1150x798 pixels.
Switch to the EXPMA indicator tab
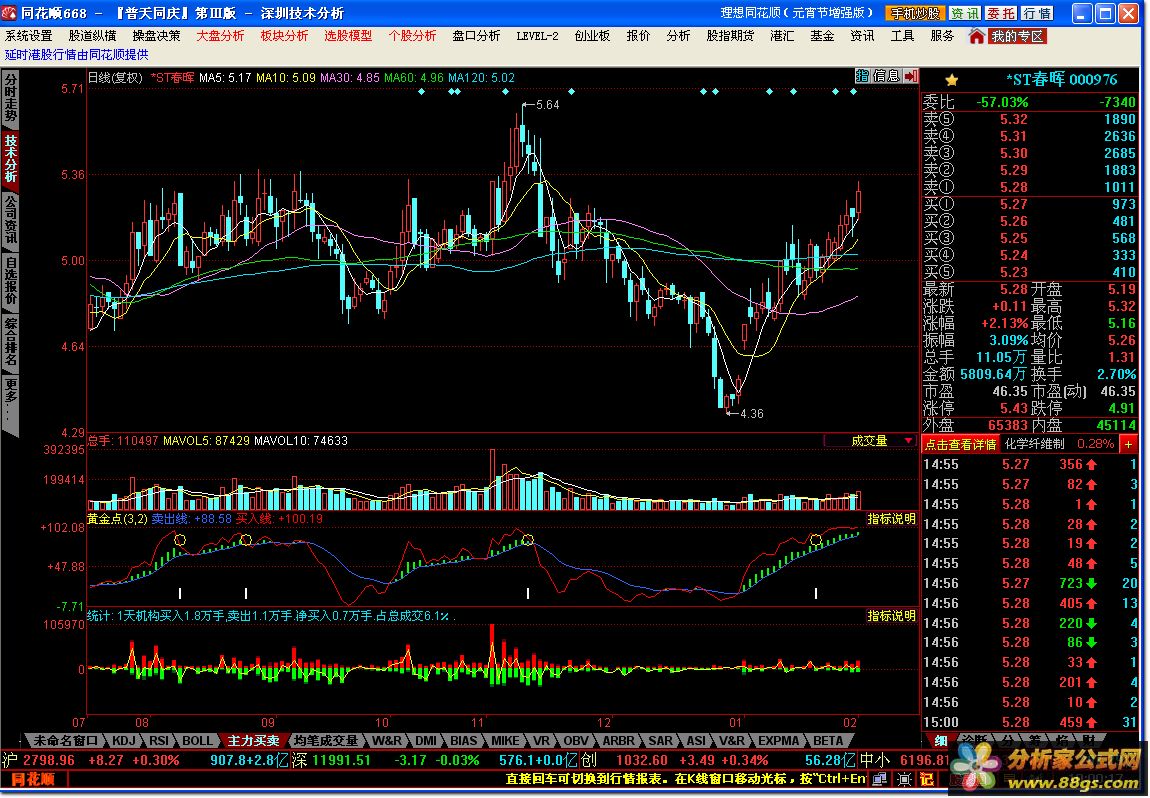(778, 741)
